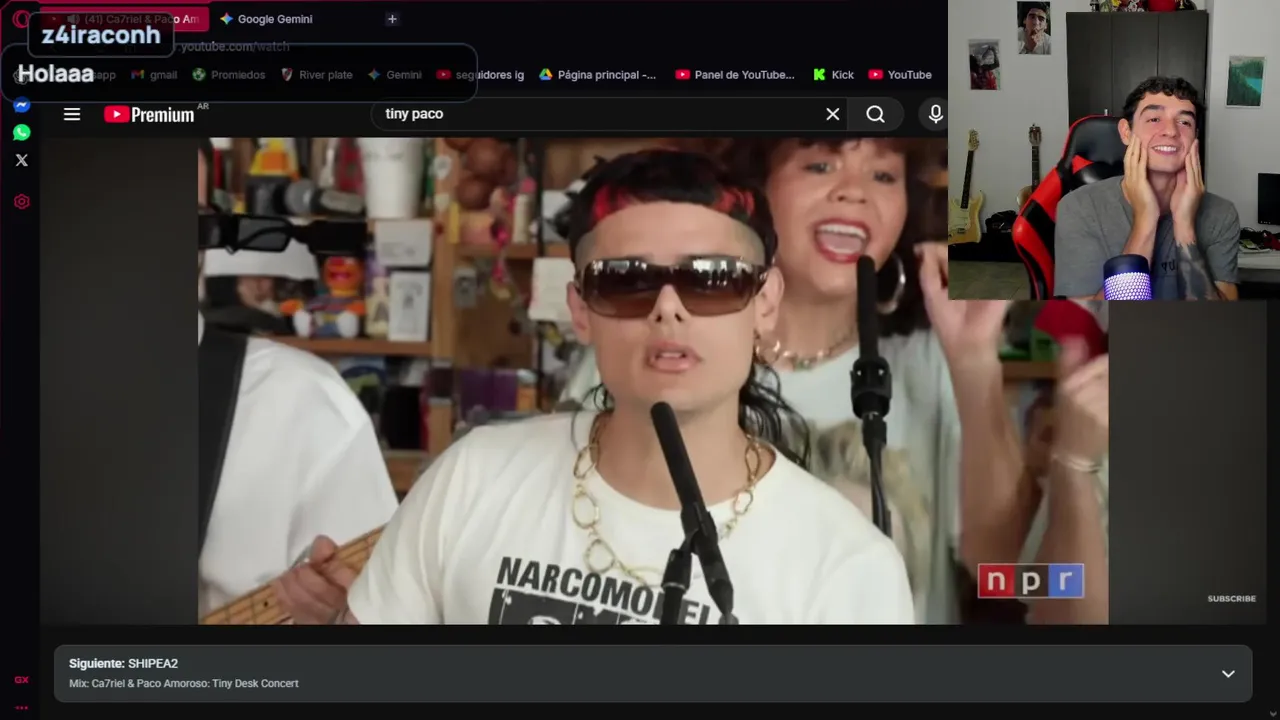Open Messenger in the Opera sidebar
This screenshot has width=1280, height=720.
pyautogui.click(x=21, y=105)
